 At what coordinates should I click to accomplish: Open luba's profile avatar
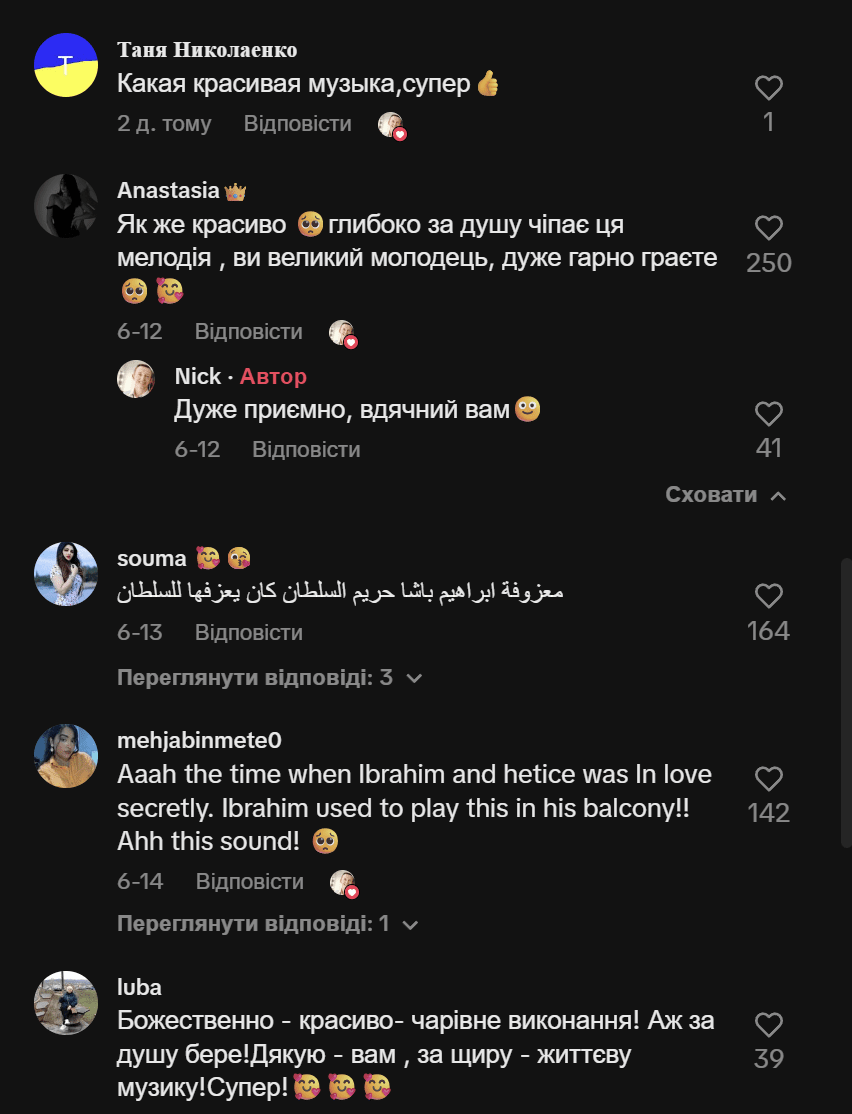tap(66, 1002)
